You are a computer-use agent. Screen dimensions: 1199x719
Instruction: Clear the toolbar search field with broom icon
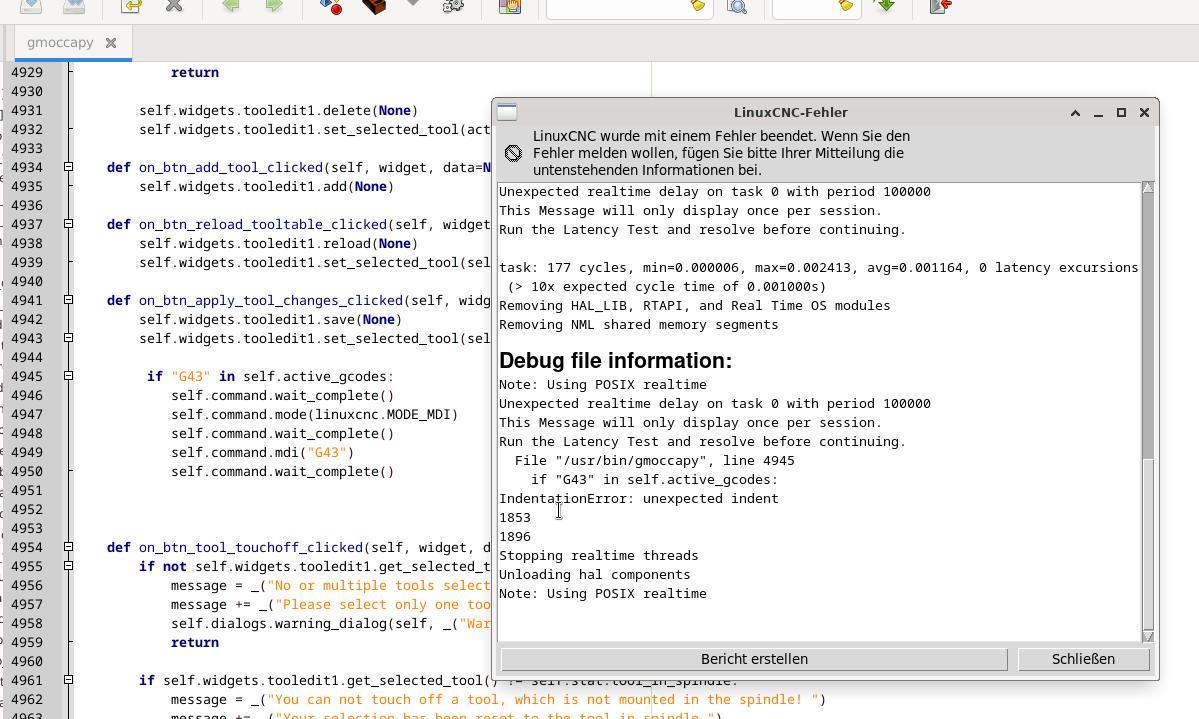tap(697, 6)
